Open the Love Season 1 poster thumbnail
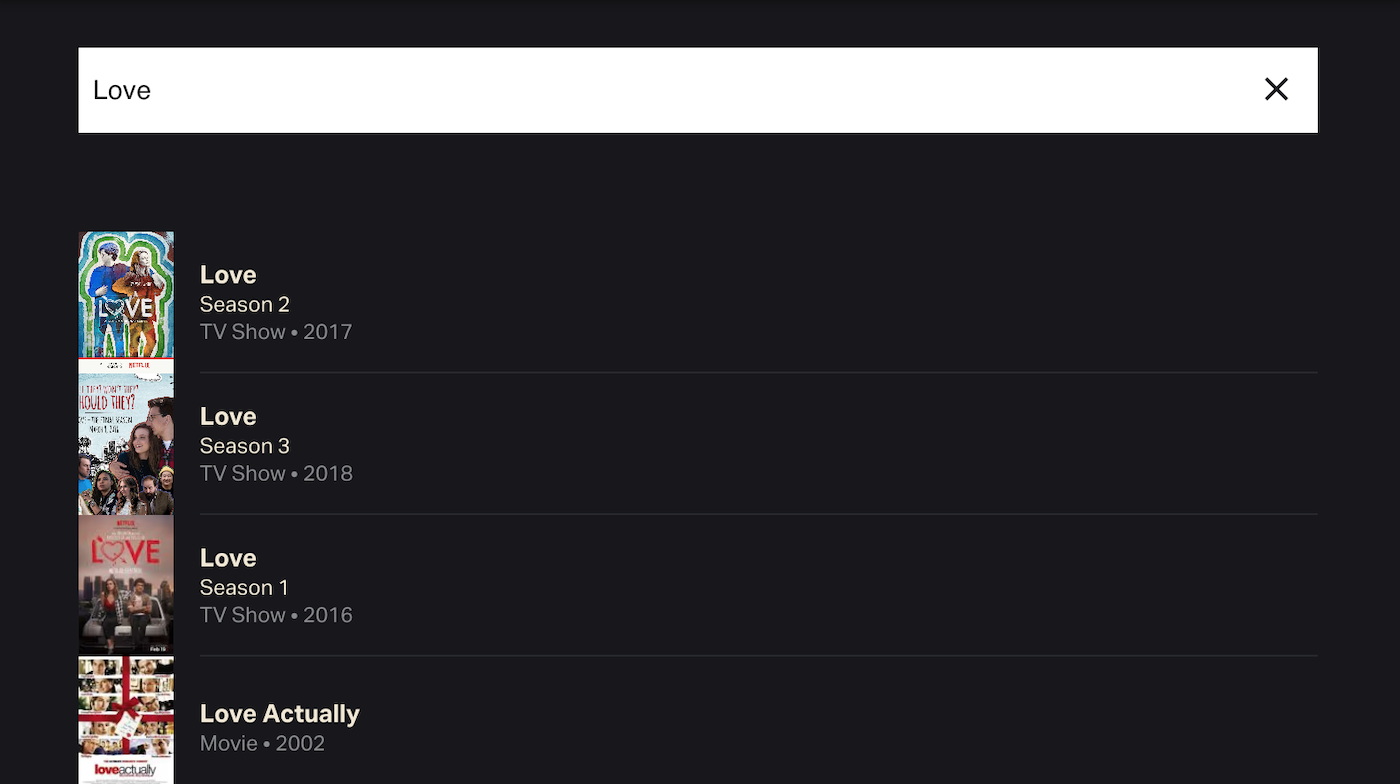Screen dimensions: 1400x784 point(126,584)
